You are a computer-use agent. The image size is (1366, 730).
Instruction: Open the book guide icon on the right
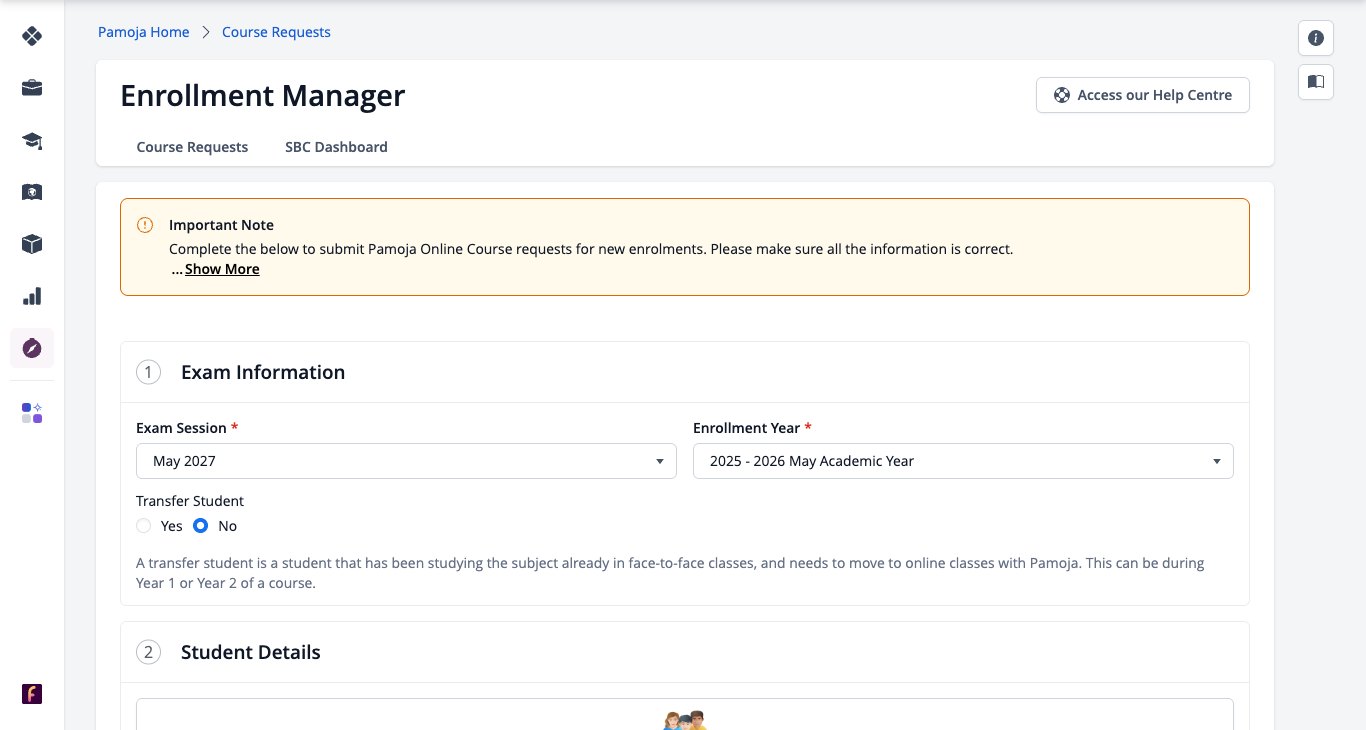1316,81
